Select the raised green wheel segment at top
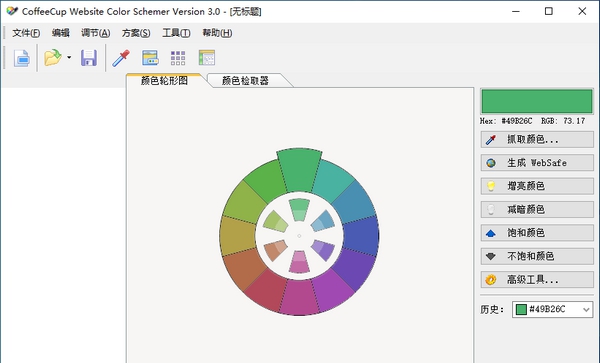 (299, 169)
